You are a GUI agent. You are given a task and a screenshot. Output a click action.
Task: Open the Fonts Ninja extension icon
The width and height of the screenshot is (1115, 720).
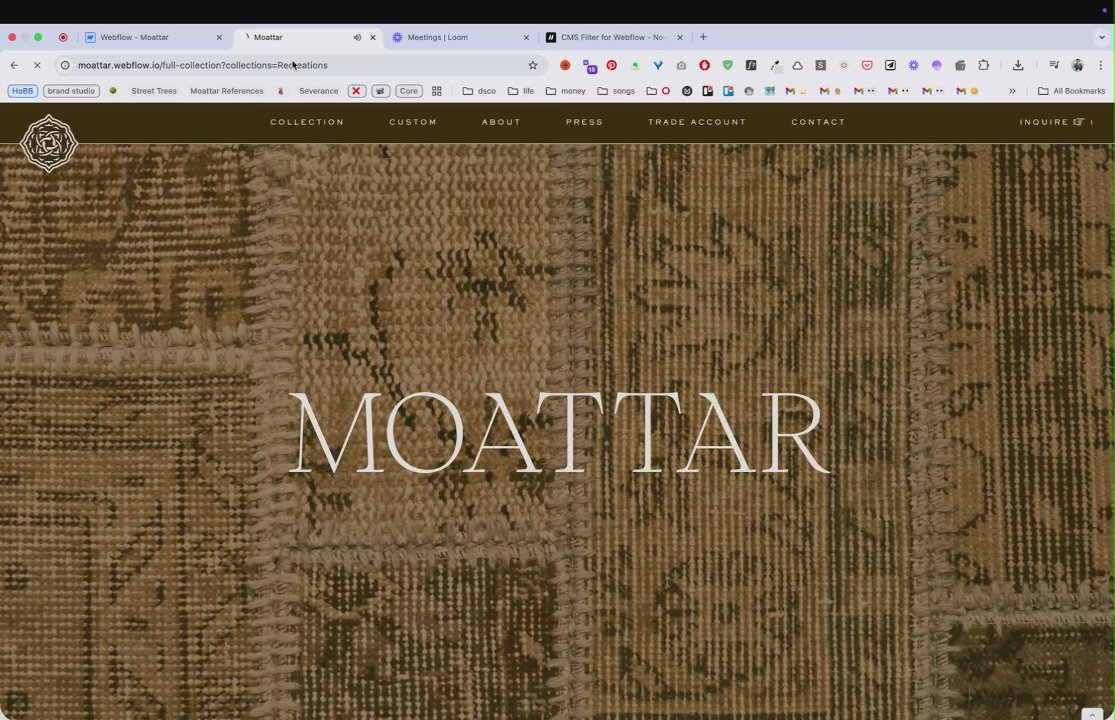pos(751,65)
